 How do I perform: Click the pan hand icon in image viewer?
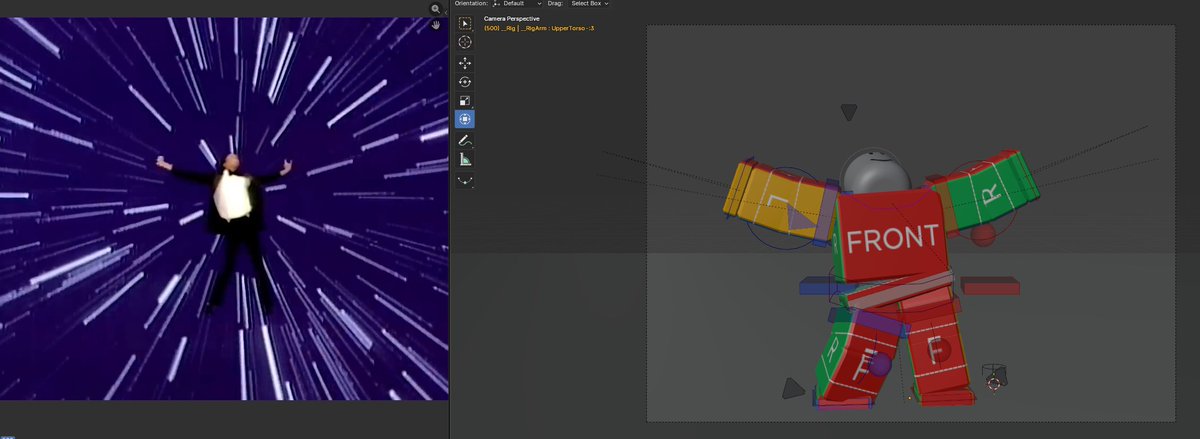coord(436,24)
